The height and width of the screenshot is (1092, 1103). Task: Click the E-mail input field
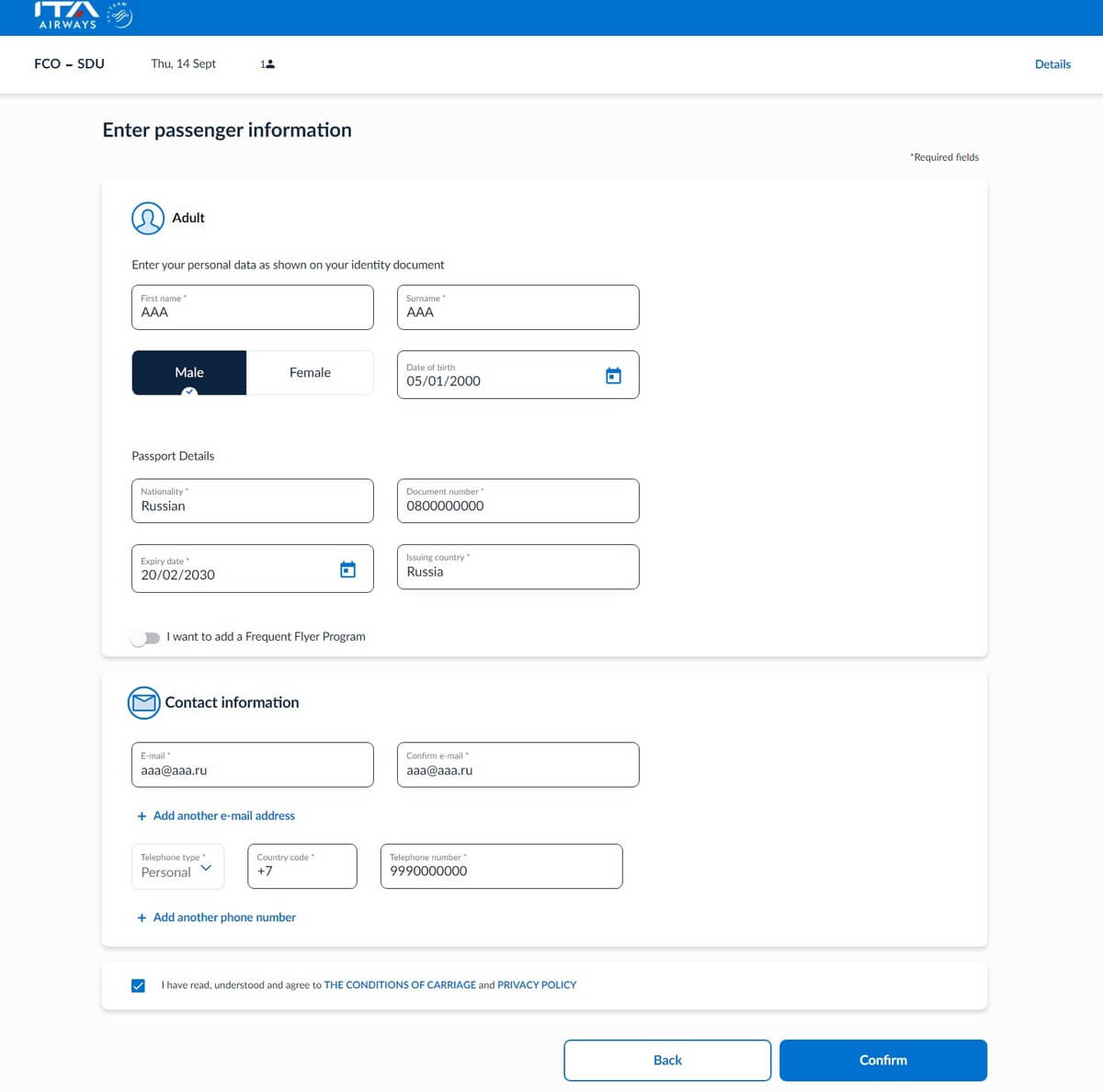coord(253,765)
